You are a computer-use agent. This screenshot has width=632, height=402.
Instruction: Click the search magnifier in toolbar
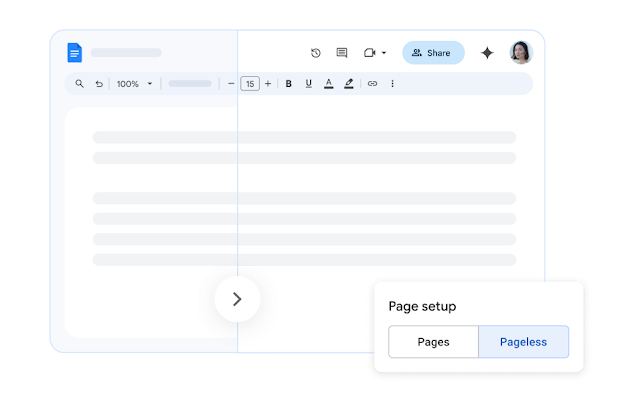(x=80, y=84)
